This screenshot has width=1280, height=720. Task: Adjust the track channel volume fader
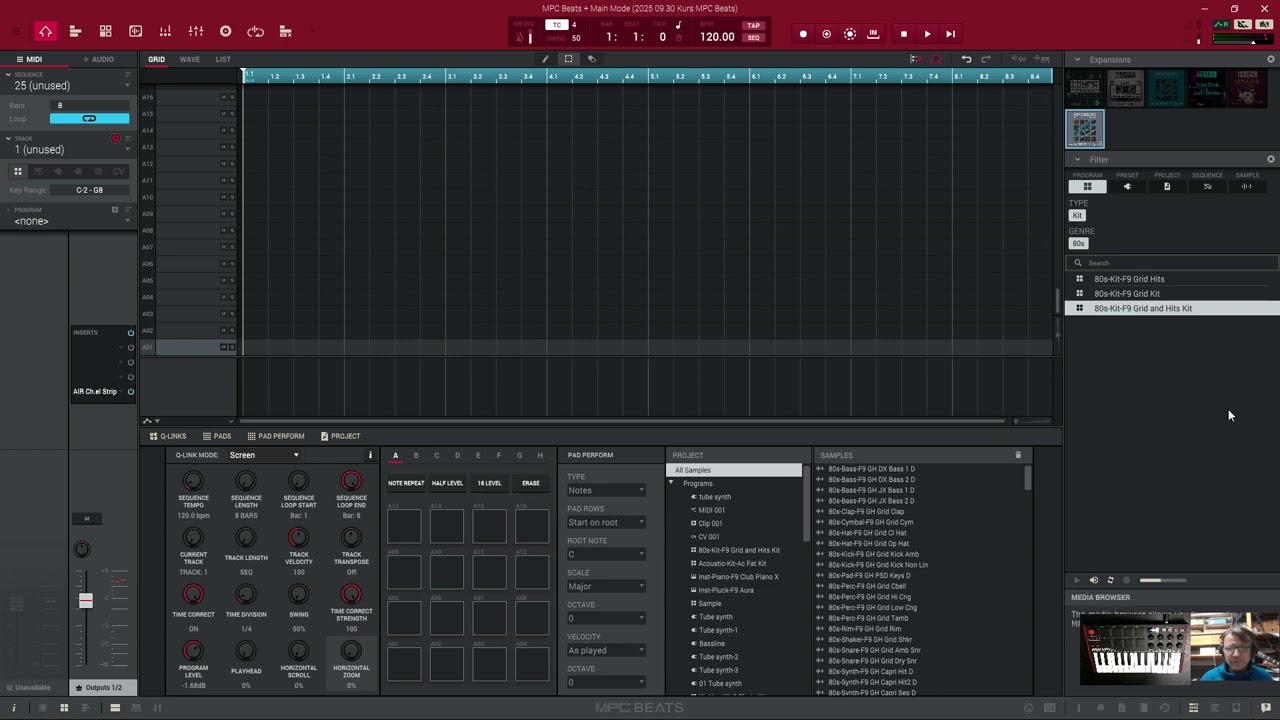(85, 600)
